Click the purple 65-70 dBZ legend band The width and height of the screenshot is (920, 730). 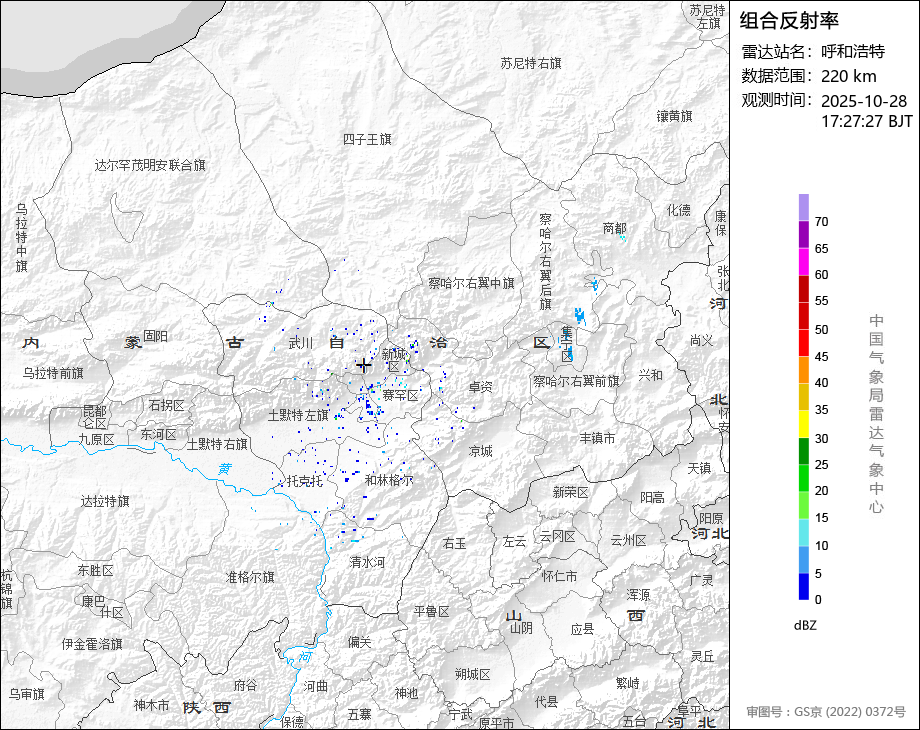(804, 234)
